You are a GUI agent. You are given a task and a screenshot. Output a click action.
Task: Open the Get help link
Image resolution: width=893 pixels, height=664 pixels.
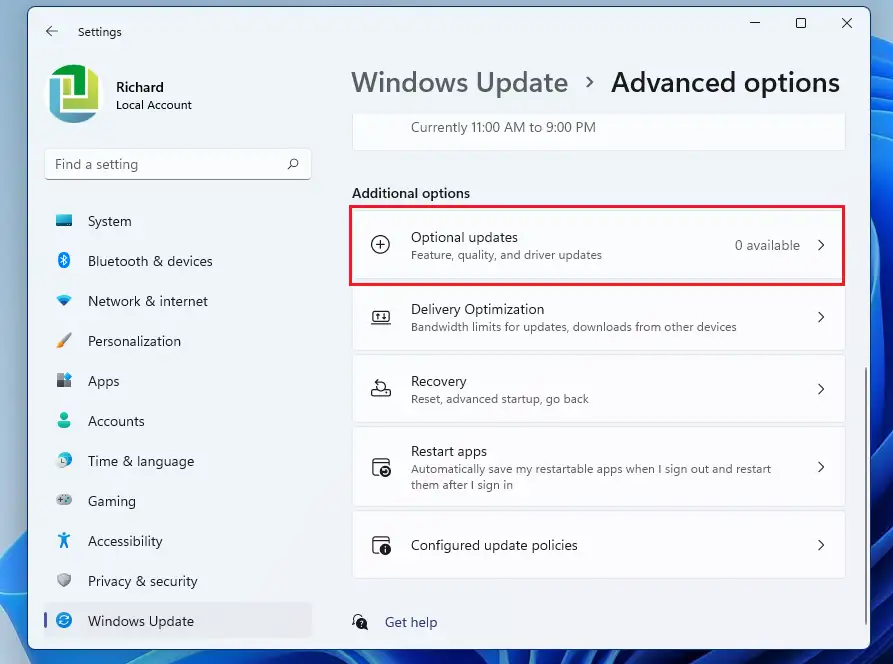coord(411,622)
